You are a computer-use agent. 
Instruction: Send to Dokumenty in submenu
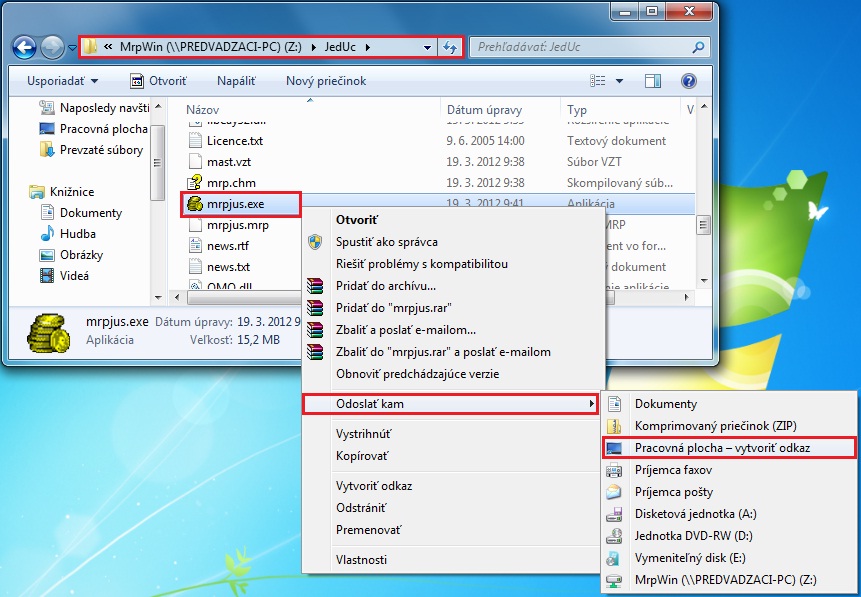(x=729, y=404)
